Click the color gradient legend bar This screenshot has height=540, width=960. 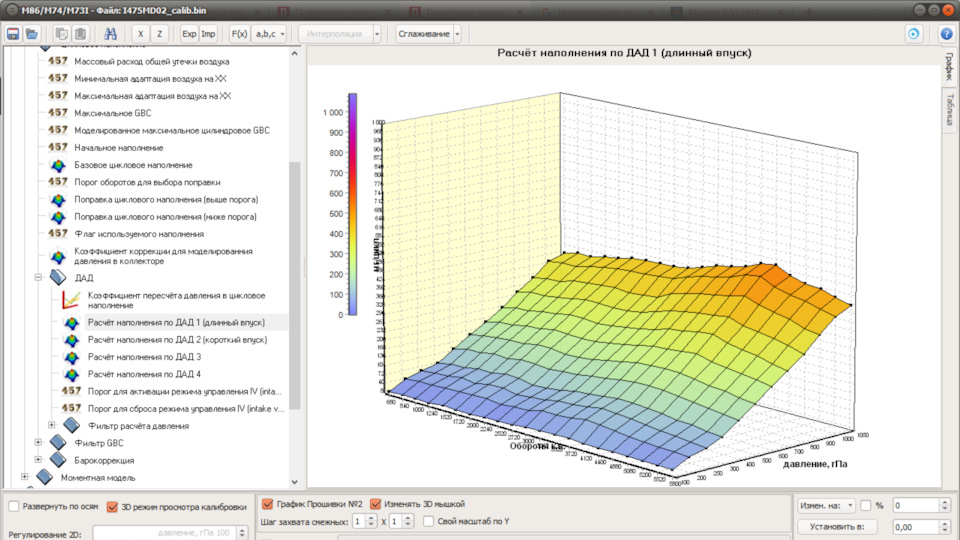pyautogui.click(x=353, y=204)
